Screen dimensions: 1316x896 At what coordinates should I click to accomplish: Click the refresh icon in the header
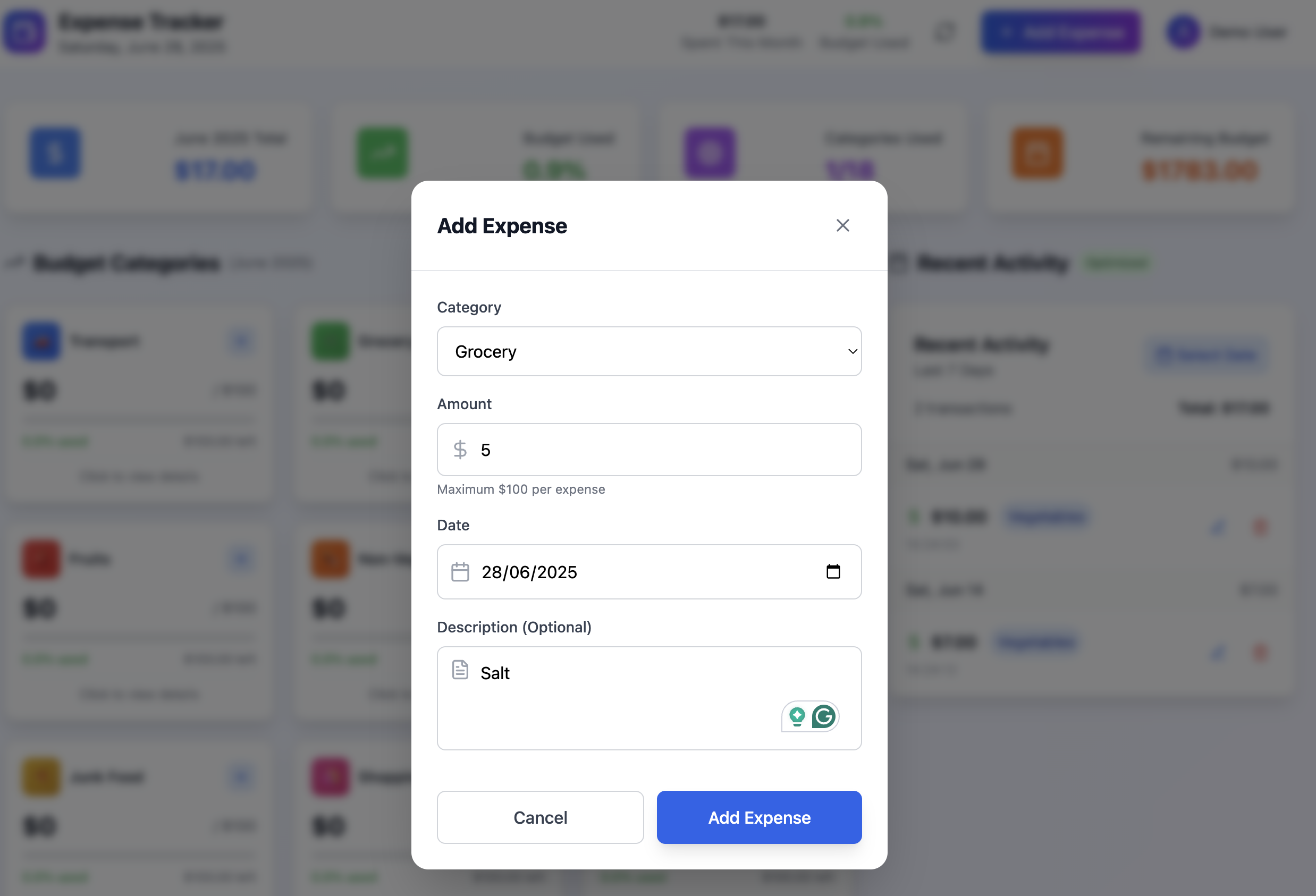tap(943, 32)
